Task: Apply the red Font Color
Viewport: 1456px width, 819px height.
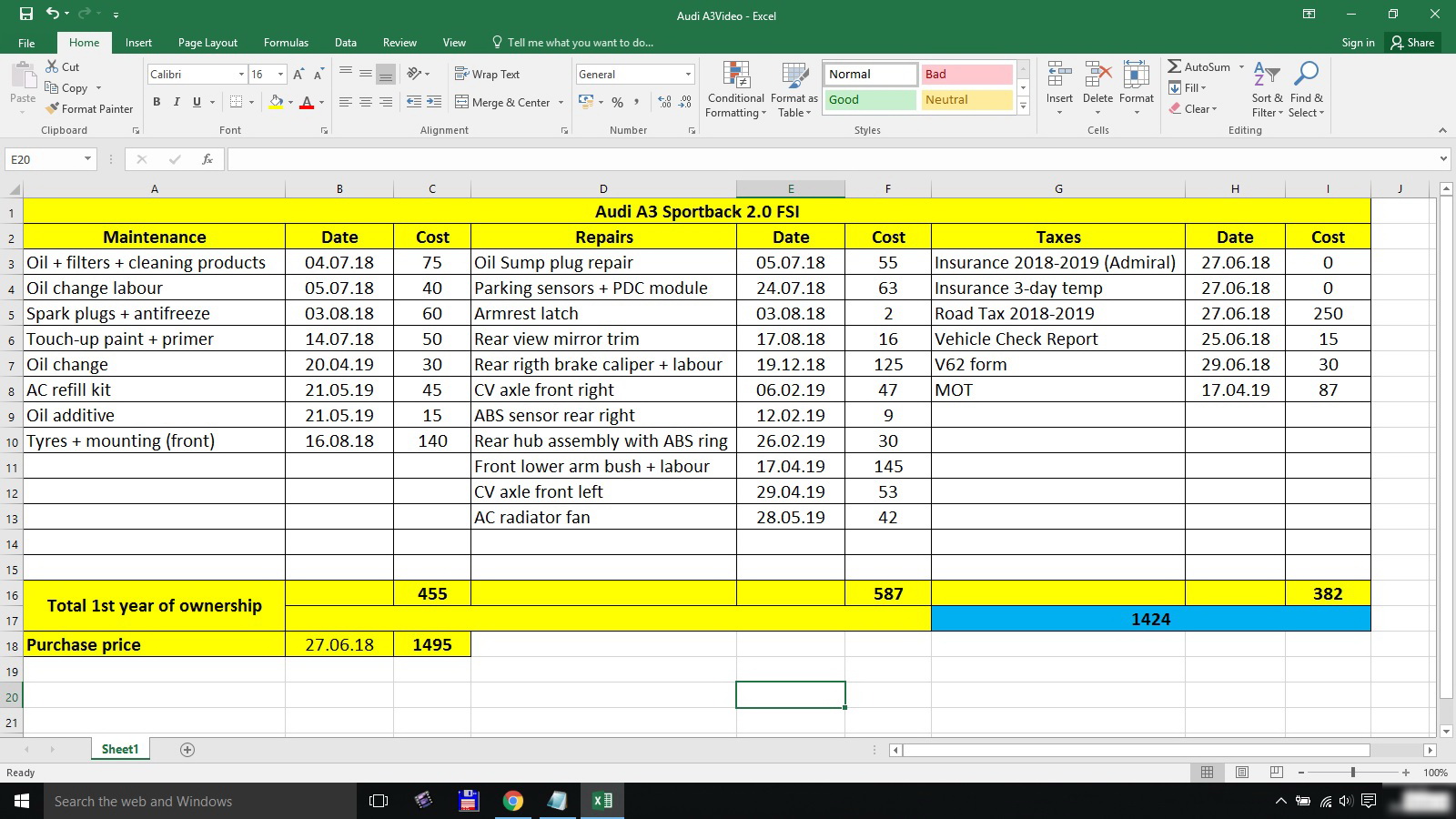Action: tap(307, 102)
